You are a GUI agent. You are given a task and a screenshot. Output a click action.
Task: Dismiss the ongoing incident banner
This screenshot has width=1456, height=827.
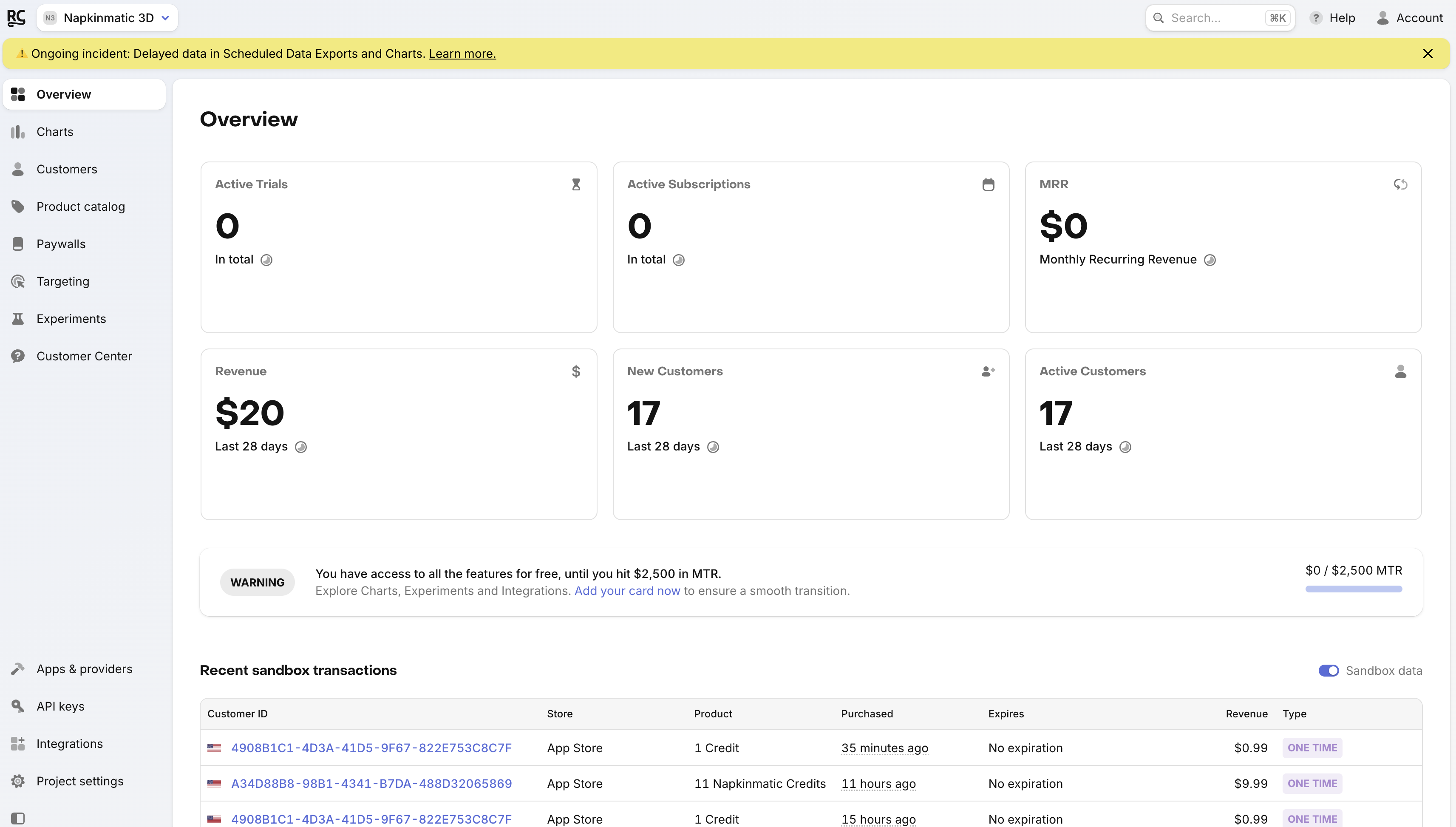pyautogui.click(x=1428, y=54)
